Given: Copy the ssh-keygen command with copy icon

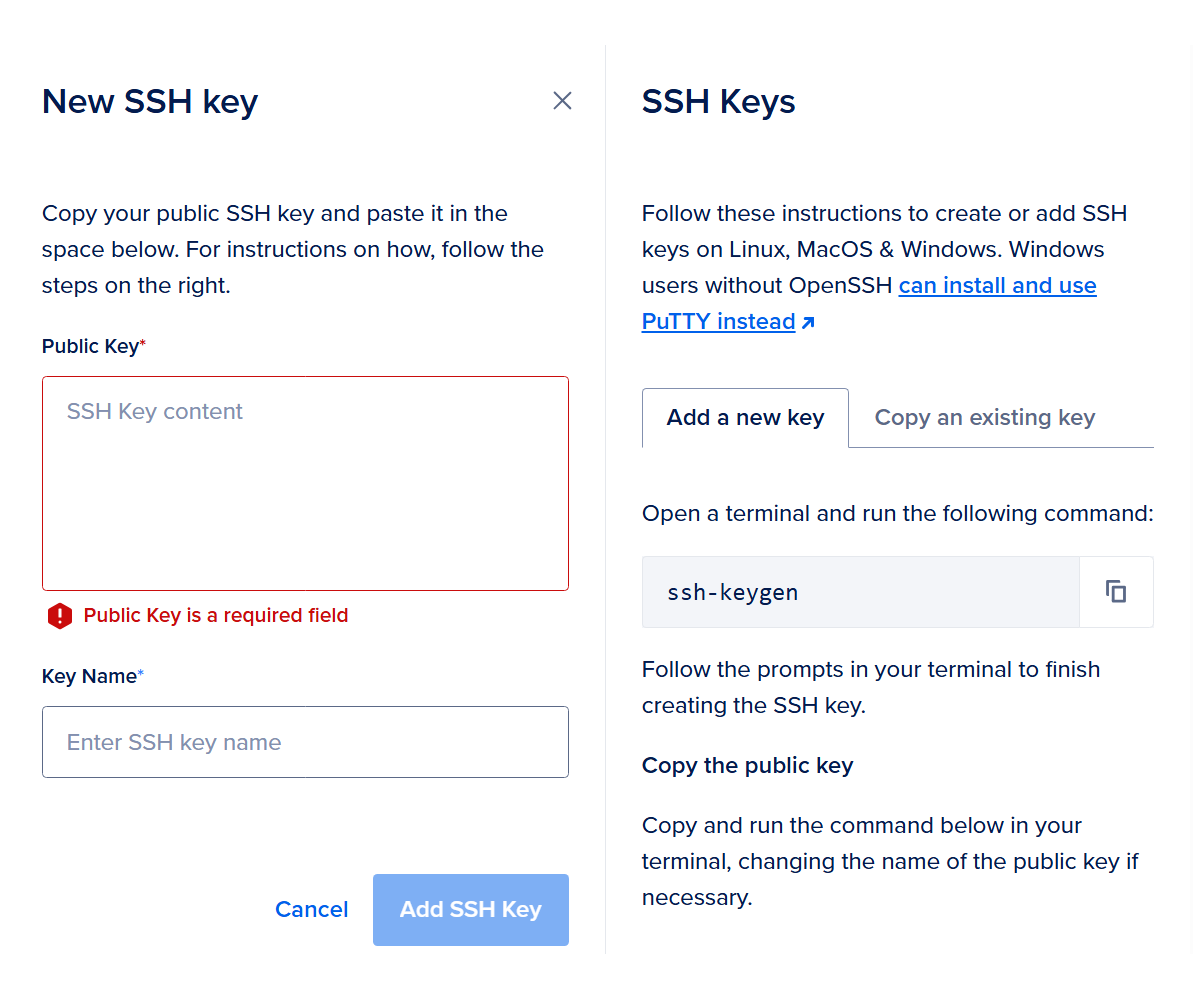Looking at the screenshot, I should click(1116, 592).
